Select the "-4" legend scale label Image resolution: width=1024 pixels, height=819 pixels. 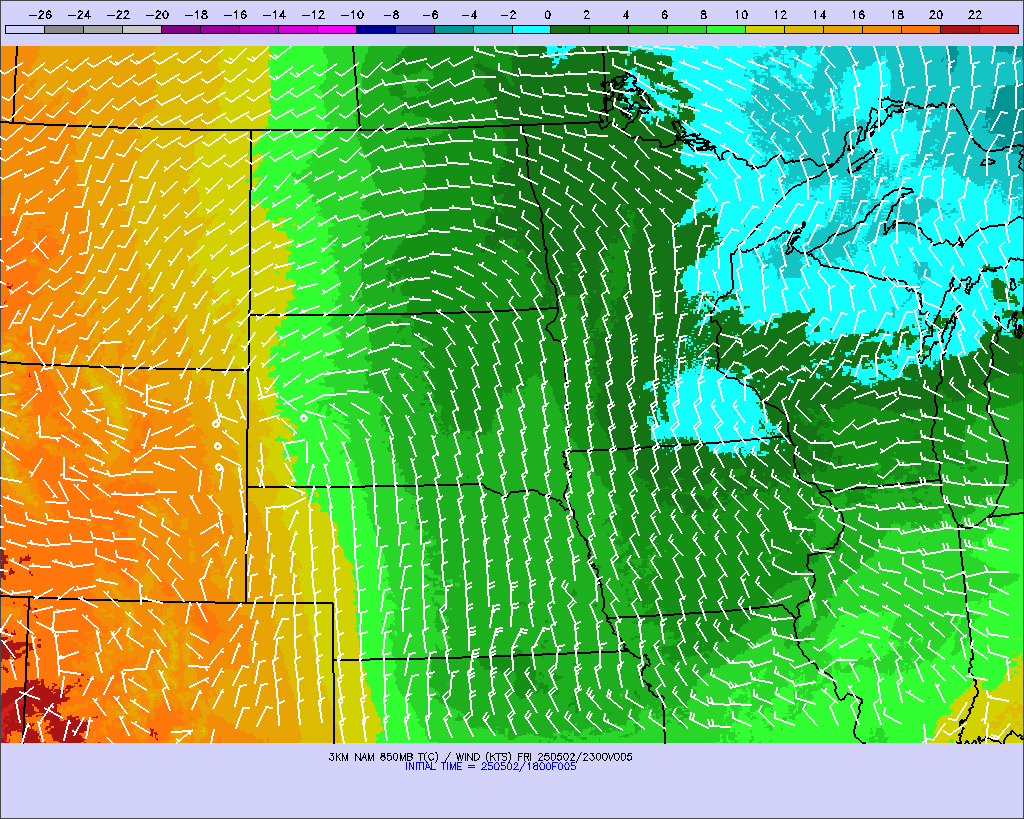coord(470,14)
